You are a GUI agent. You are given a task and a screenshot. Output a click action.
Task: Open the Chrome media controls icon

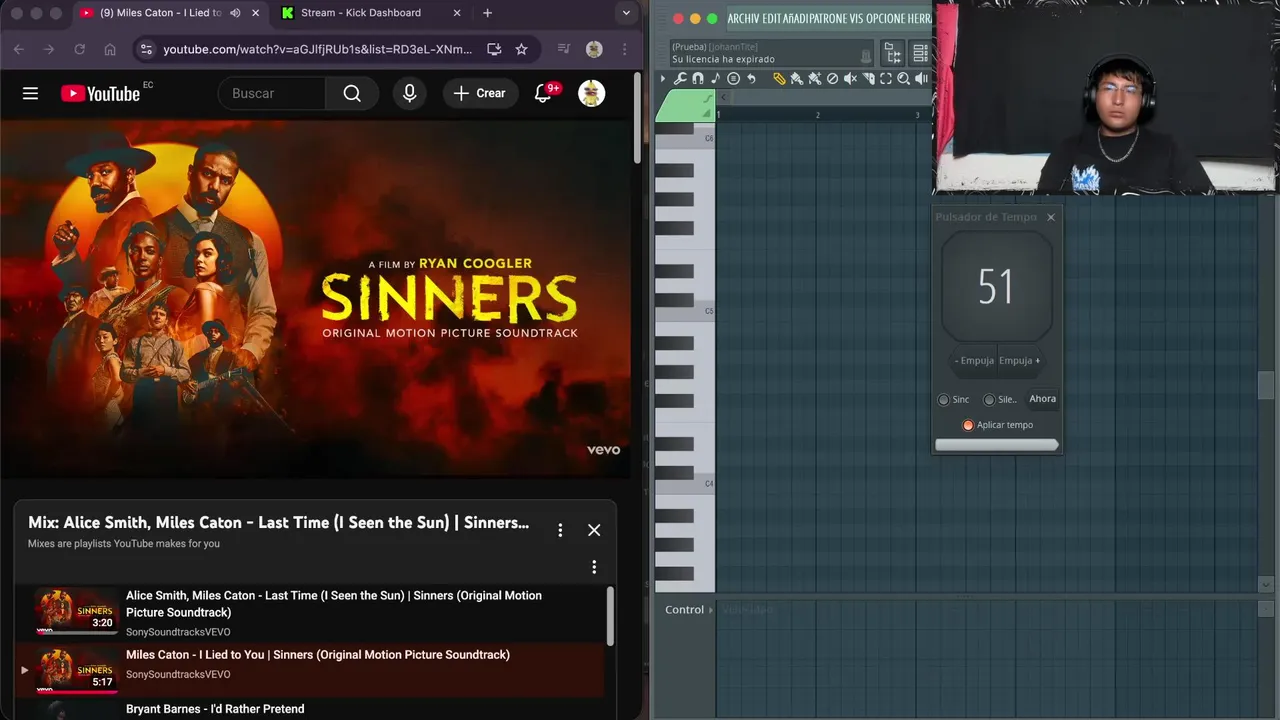pyautogui.click(x=564, y=49)
